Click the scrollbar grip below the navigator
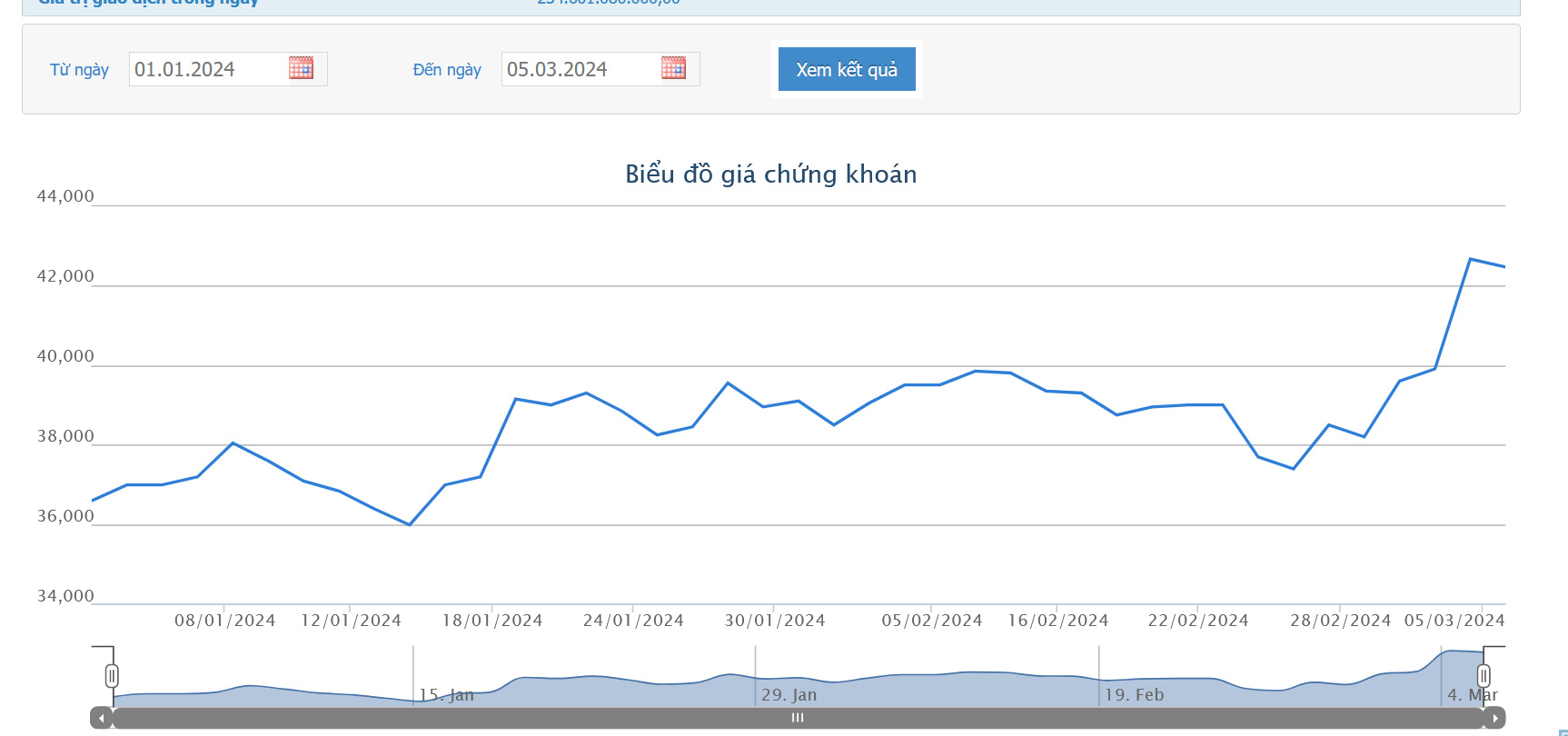The width and height of the screenshot is (1568, 736). [798, 719]
